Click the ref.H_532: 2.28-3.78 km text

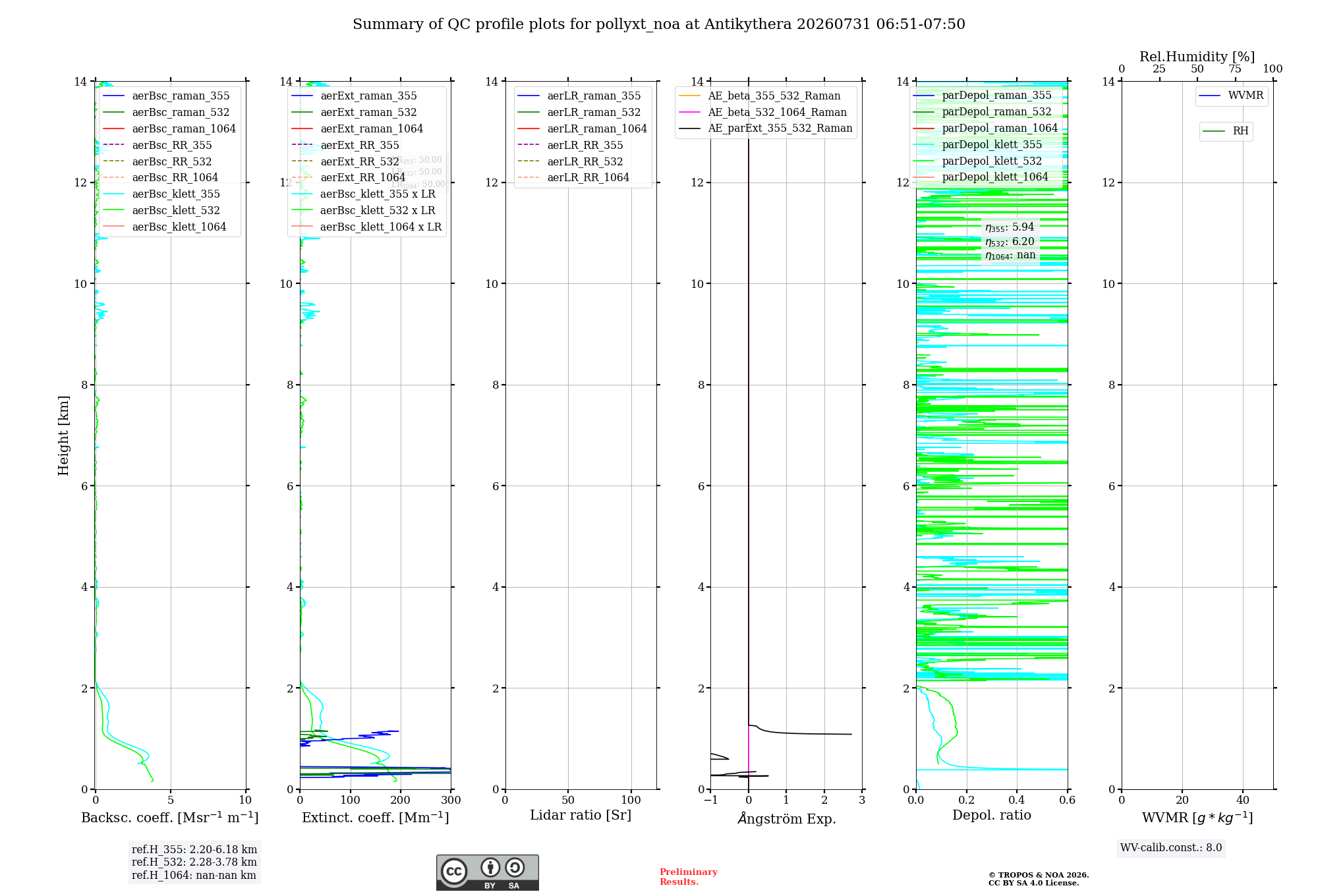pyautogui.click(x=194, y=862)
